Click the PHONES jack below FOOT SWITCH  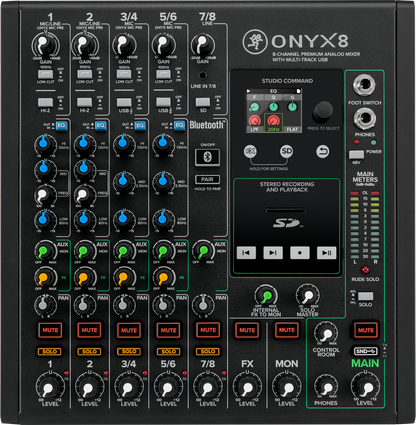pyautogui.click(x=365, y=118)
